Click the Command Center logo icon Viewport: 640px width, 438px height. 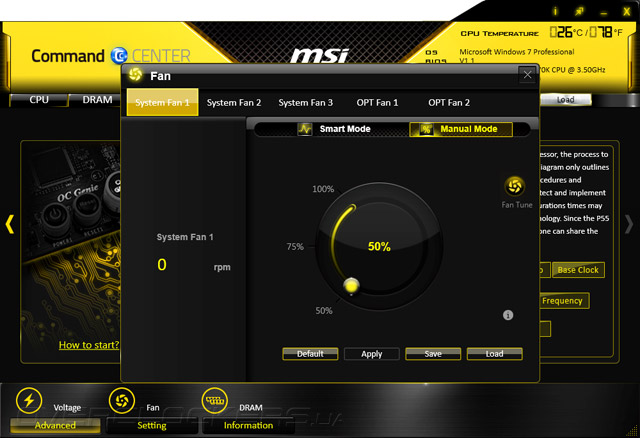(x=119, y=56)
